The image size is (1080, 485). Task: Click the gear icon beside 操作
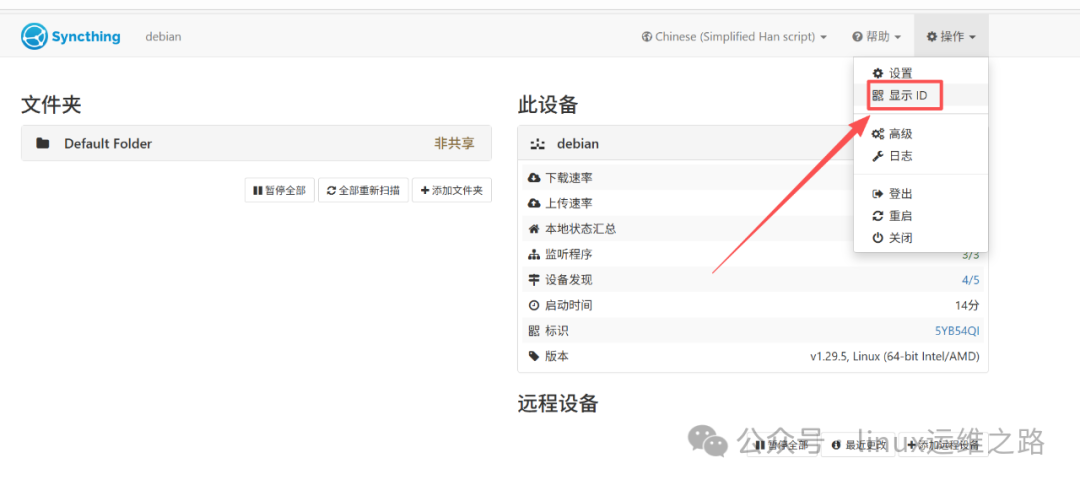(932, 37)
